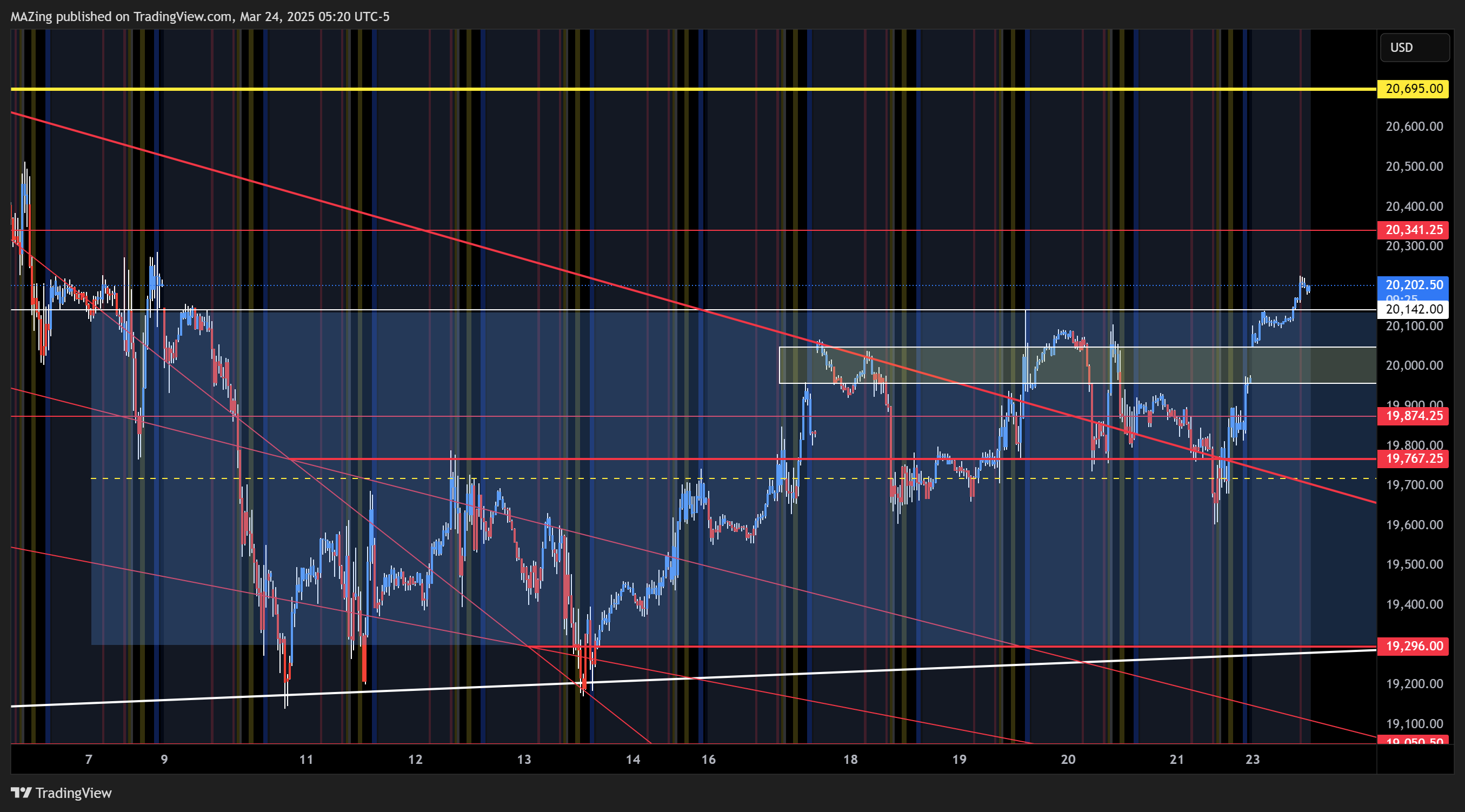Screen dimensions: 1465x812
Task: Click the date label 9 on time axis
Action: pyautogui.click(x=164, y=759)
